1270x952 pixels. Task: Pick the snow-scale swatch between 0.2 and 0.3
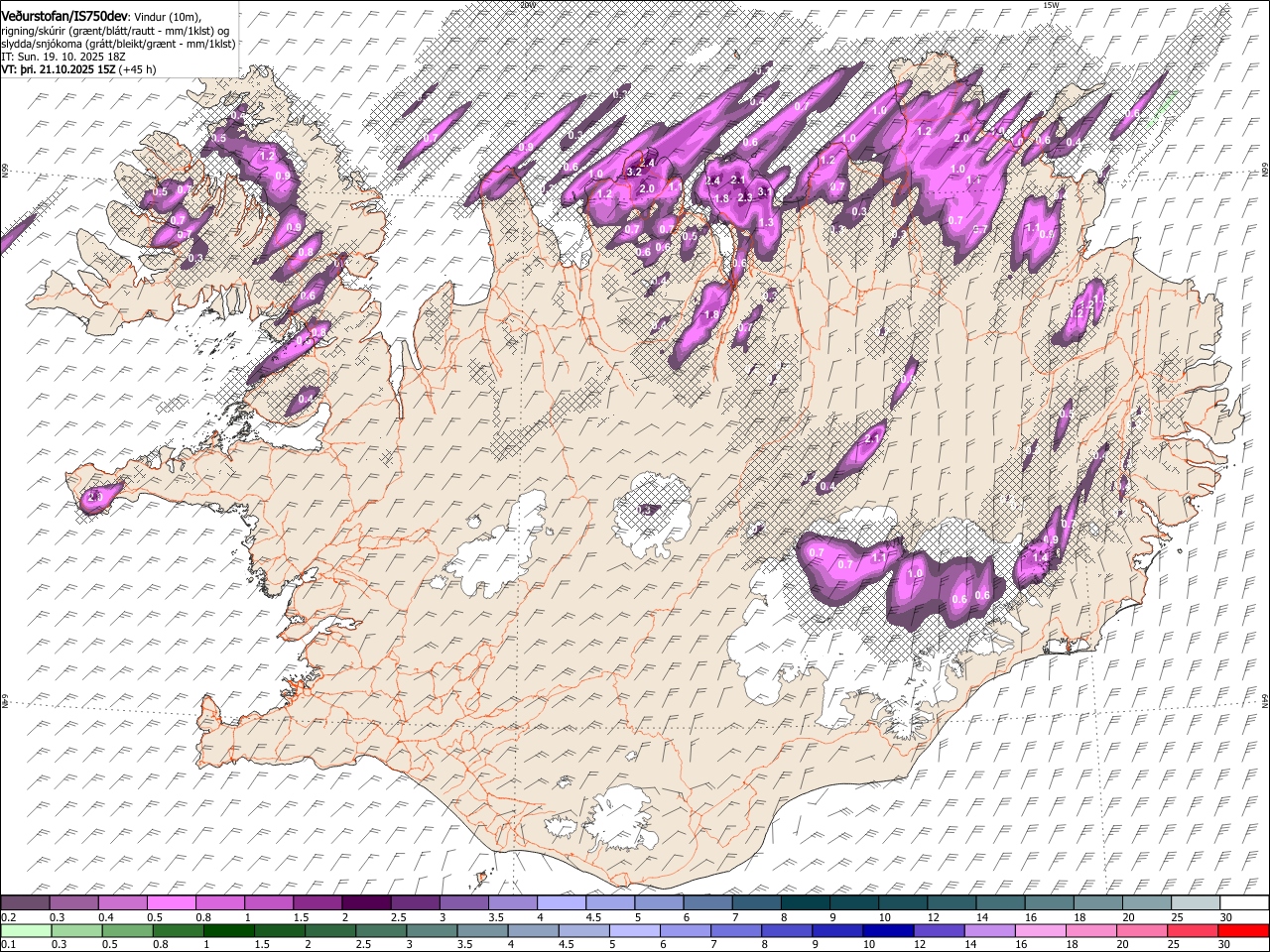26,902
